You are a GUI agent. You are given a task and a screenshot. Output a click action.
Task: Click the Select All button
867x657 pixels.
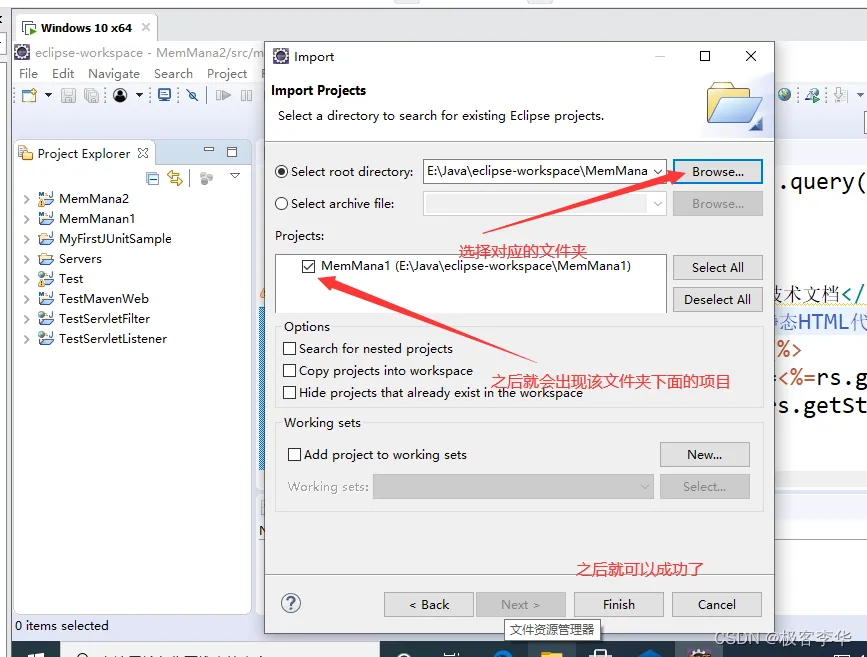click(718, 268)
